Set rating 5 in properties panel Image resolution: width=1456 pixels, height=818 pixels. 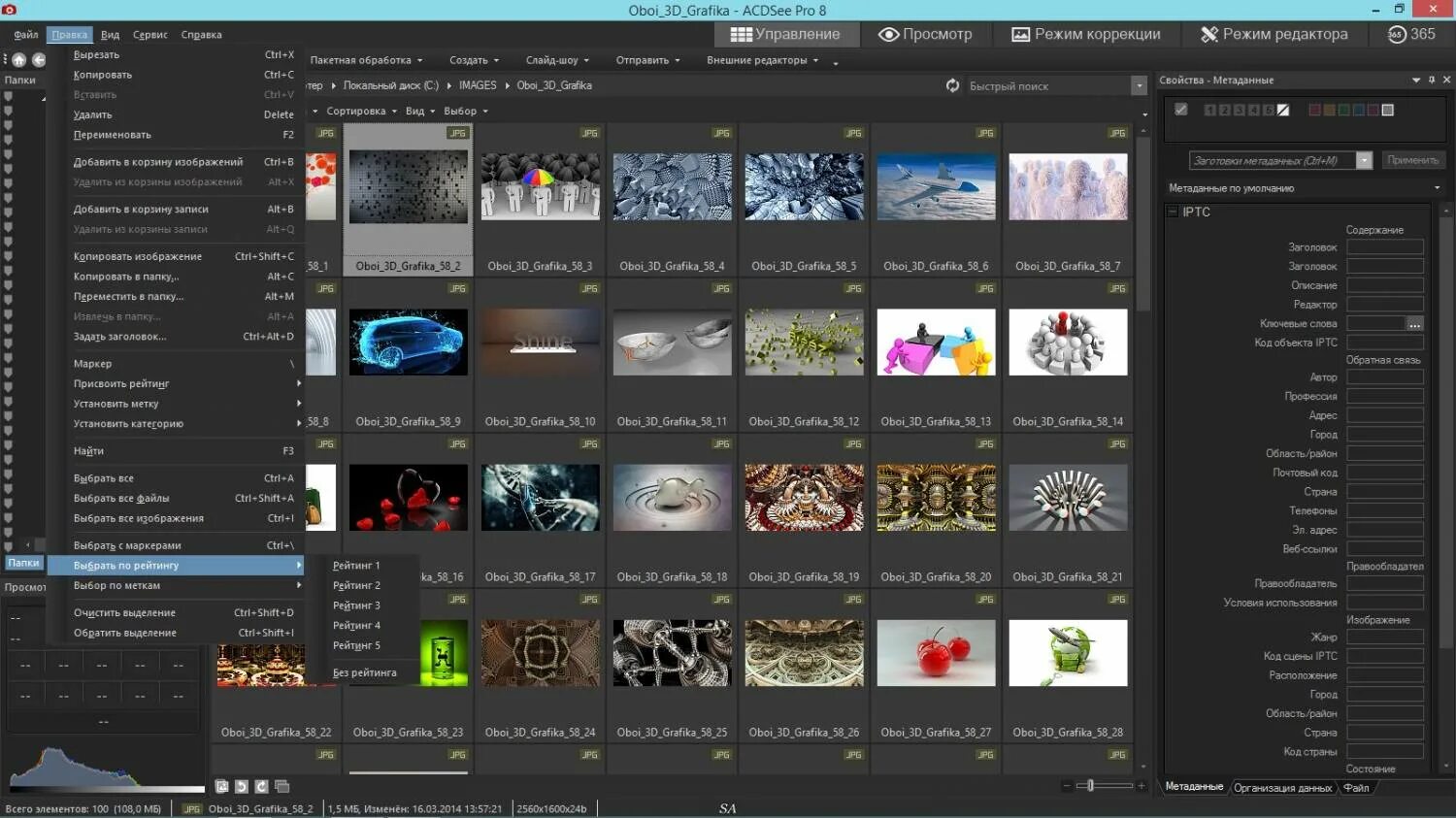pyautogui.click(x=1268, y=110)
